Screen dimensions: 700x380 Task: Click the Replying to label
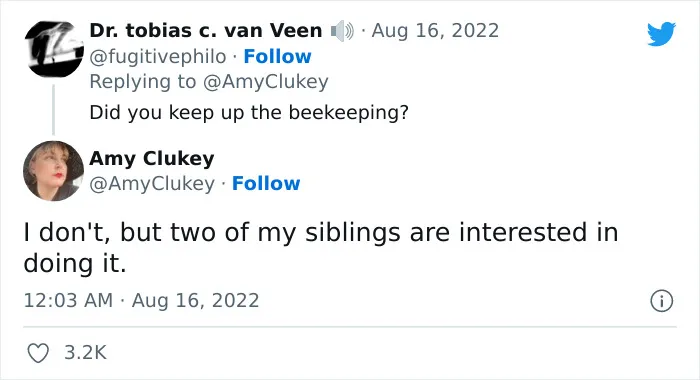pyautogui.click(x=143, y=82)
